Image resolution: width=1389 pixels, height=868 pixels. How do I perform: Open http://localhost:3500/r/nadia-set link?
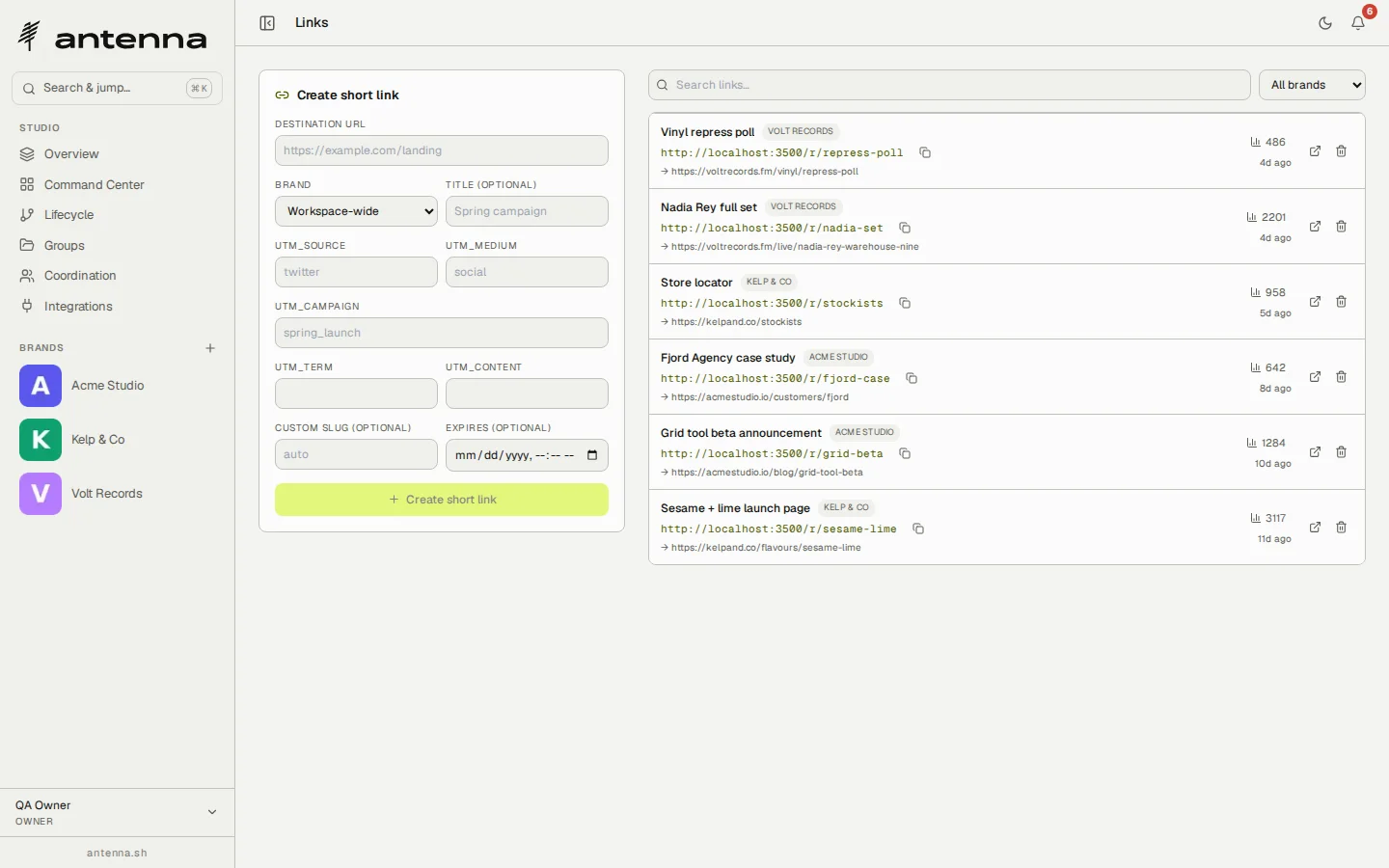click(x=772, y=229)
